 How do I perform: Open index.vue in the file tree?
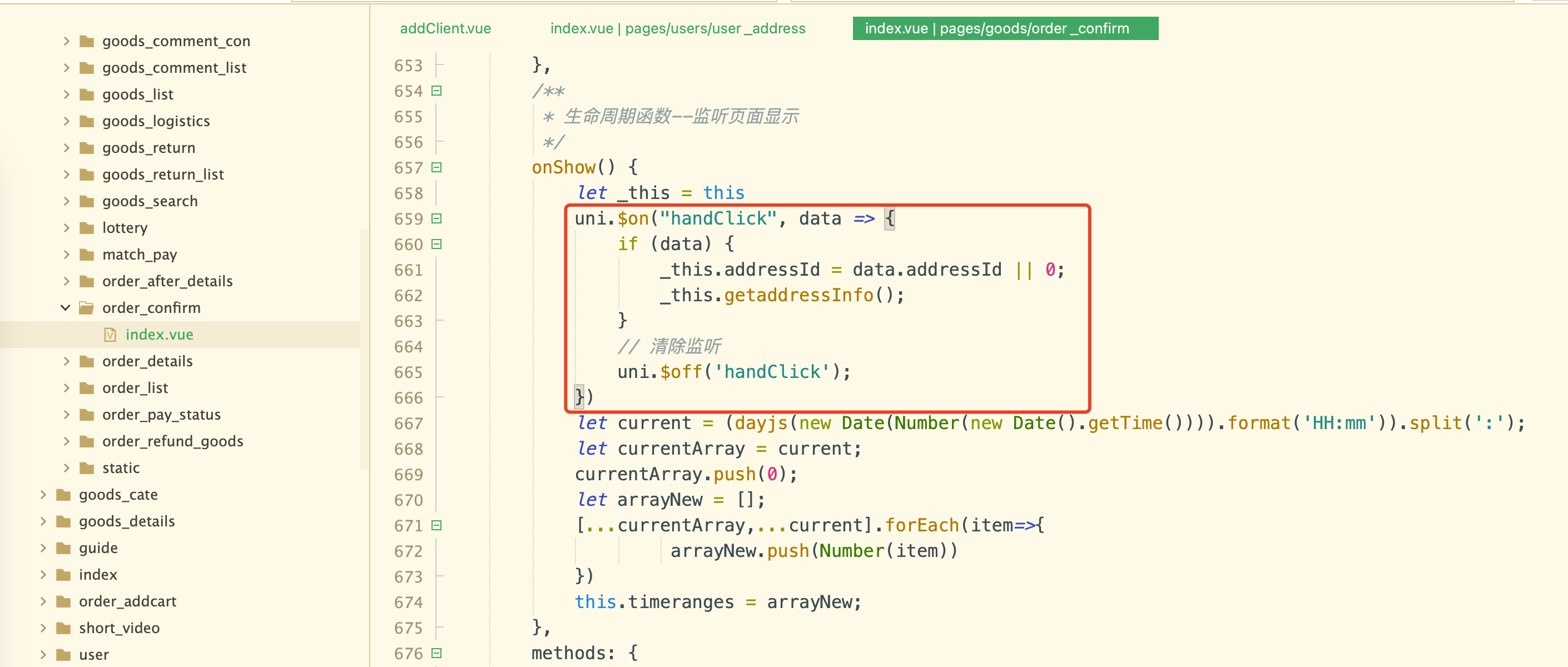(x=160, y=335)
